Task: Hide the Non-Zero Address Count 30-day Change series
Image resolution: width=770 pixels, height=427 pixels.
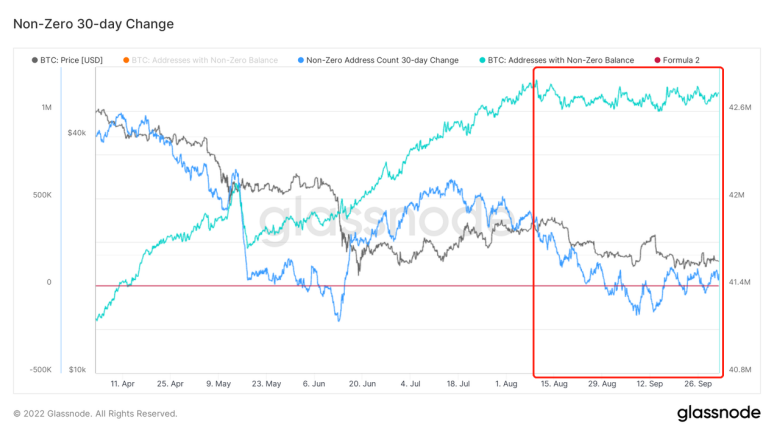Action: (x=383, y=60)
